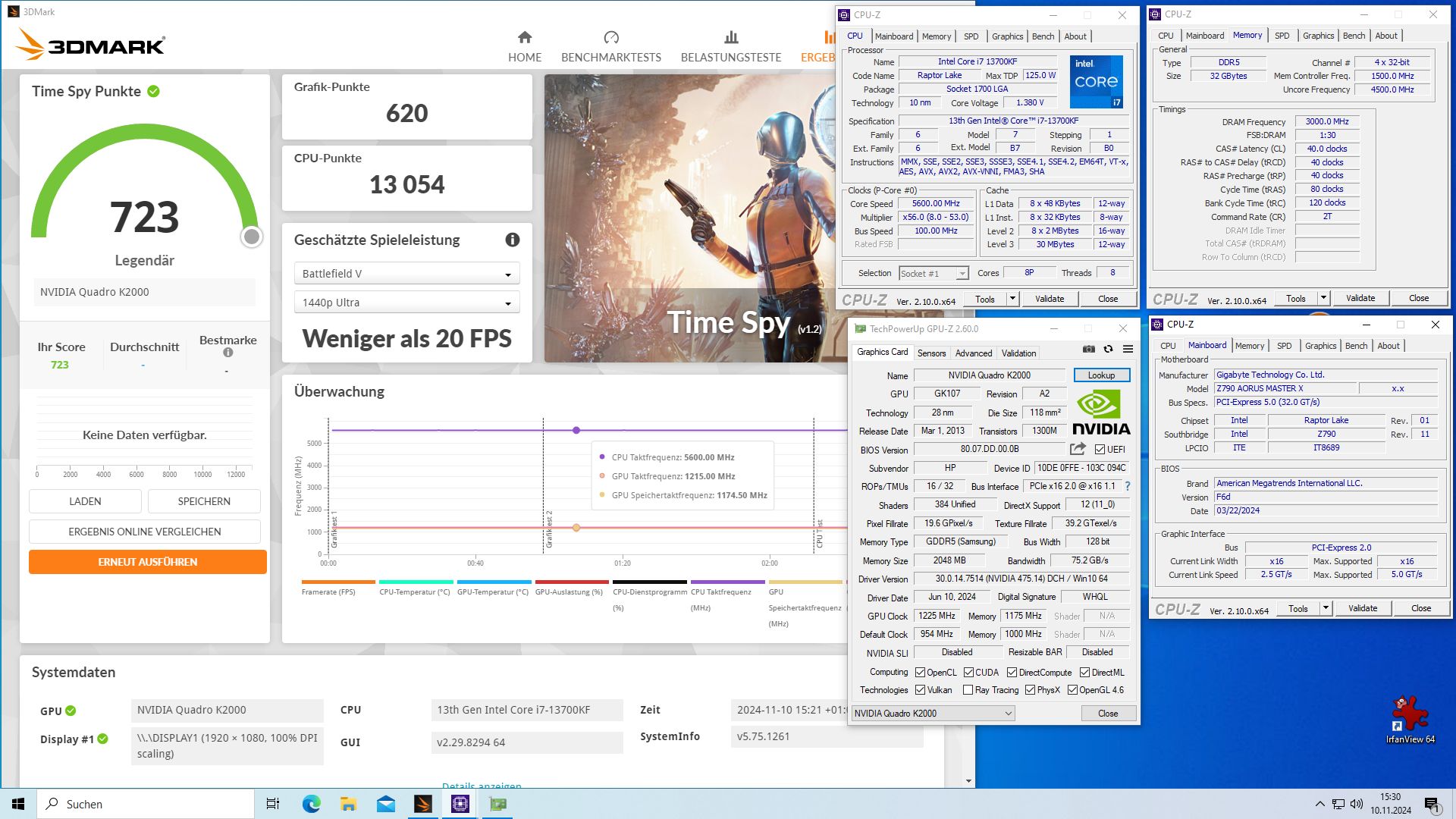Switch to GPU-Z taskbar icon

[x=498, y=804]
